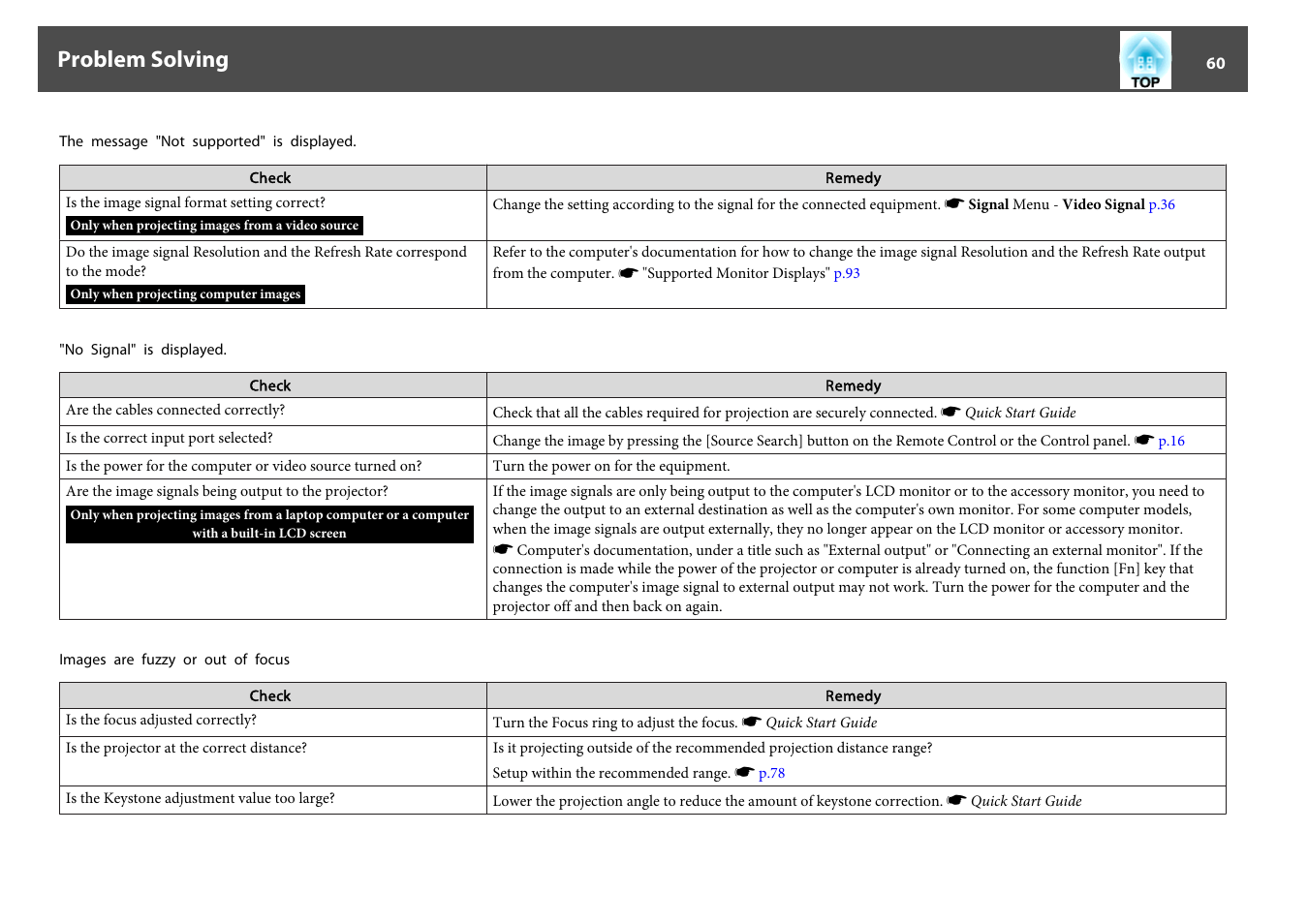1308x924 pixels.
Task: Click the pointing-hand icon before p.36 Signal Menu
Action: tap(954, 203)
